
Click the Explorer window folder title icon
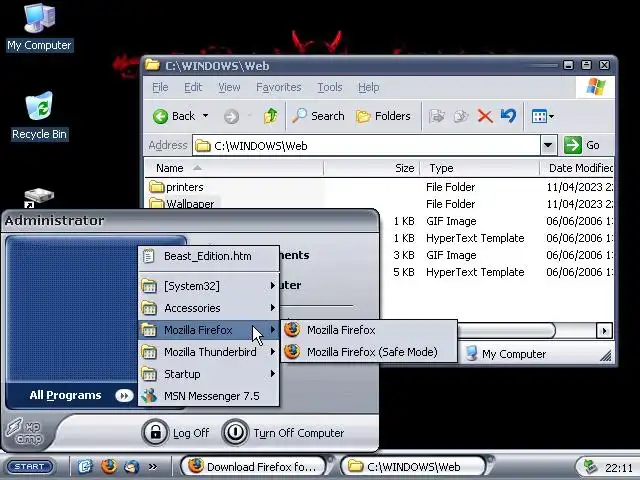pos(152,65)
